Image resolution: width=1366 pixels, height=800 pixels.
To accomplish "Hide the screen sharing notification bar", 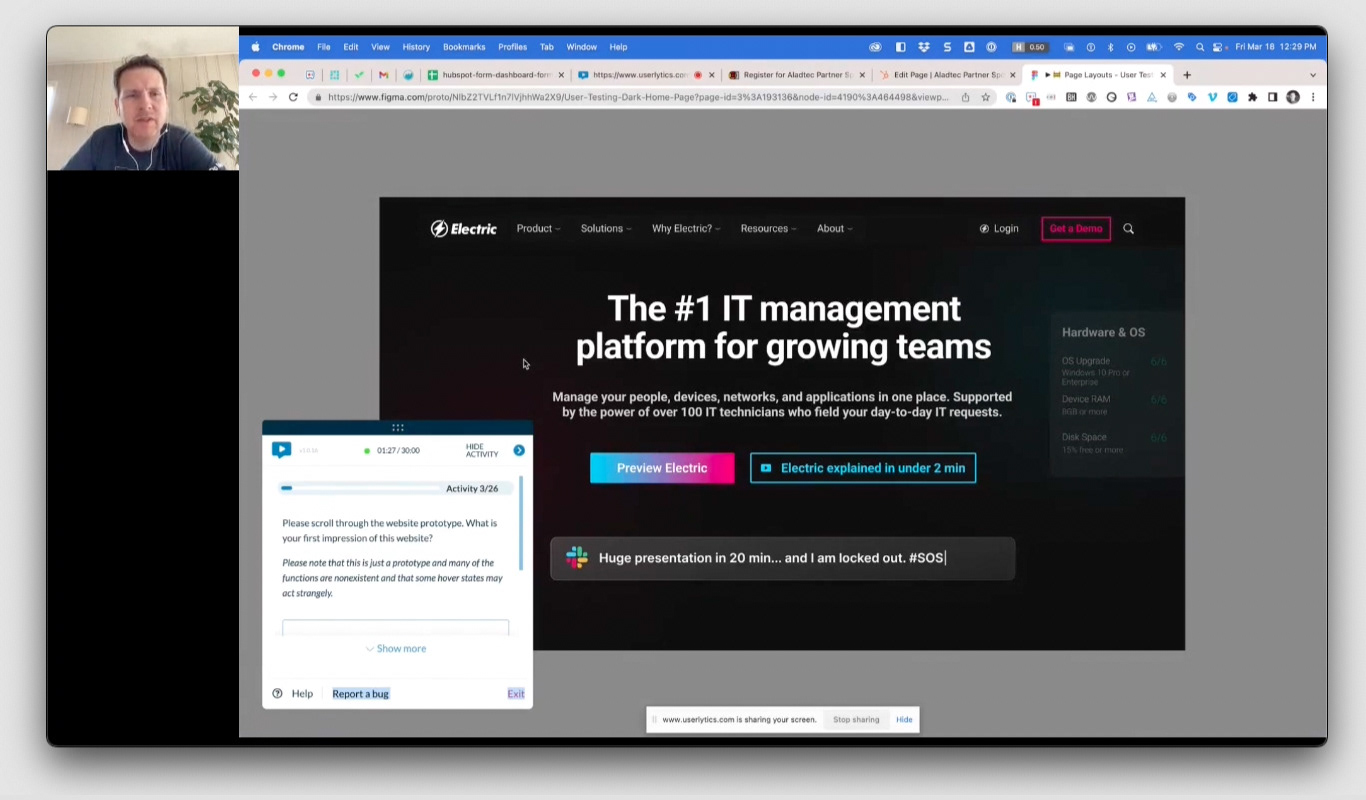I will tap(904, 720).
